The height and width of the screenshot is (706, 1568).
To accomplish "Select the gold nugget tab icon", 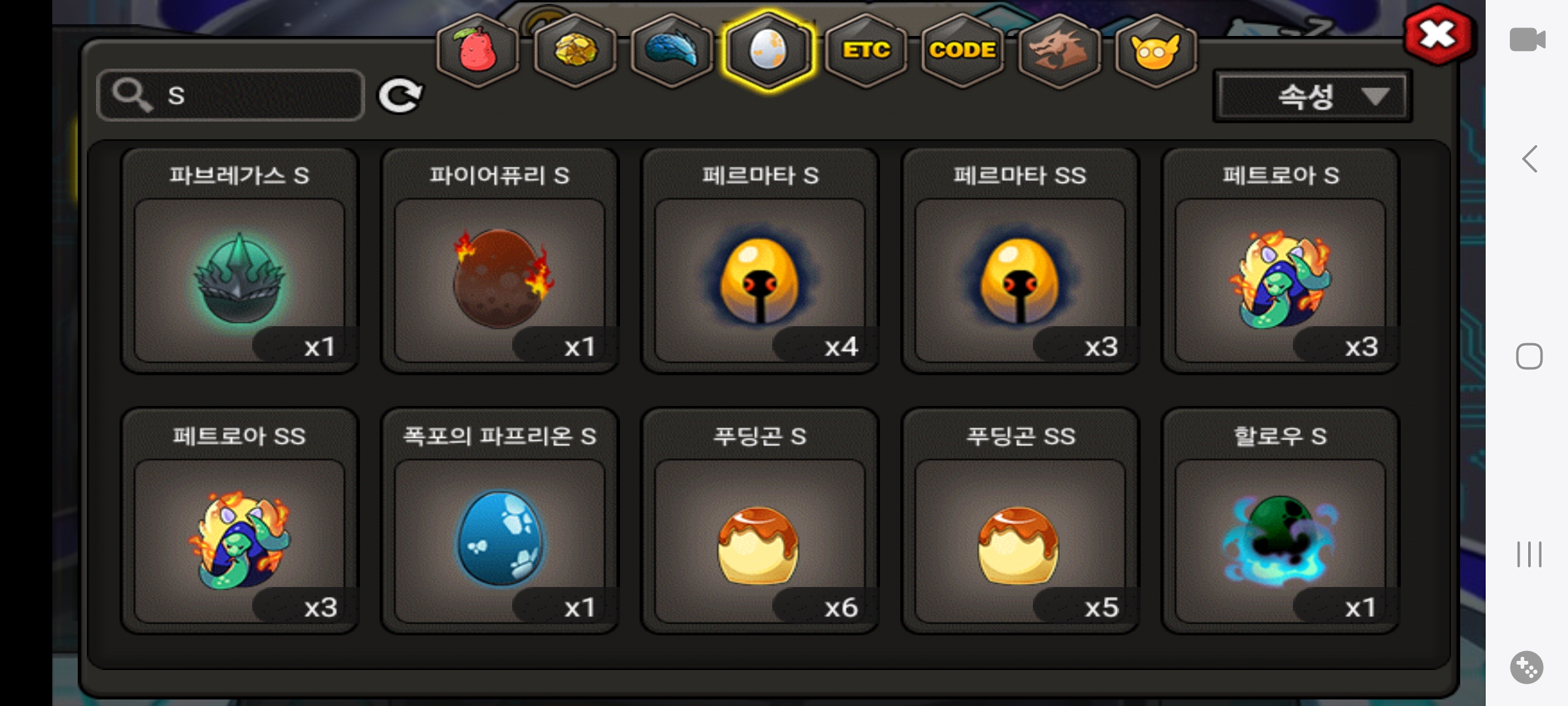I will pyautogui.click(x=575, y=50).
